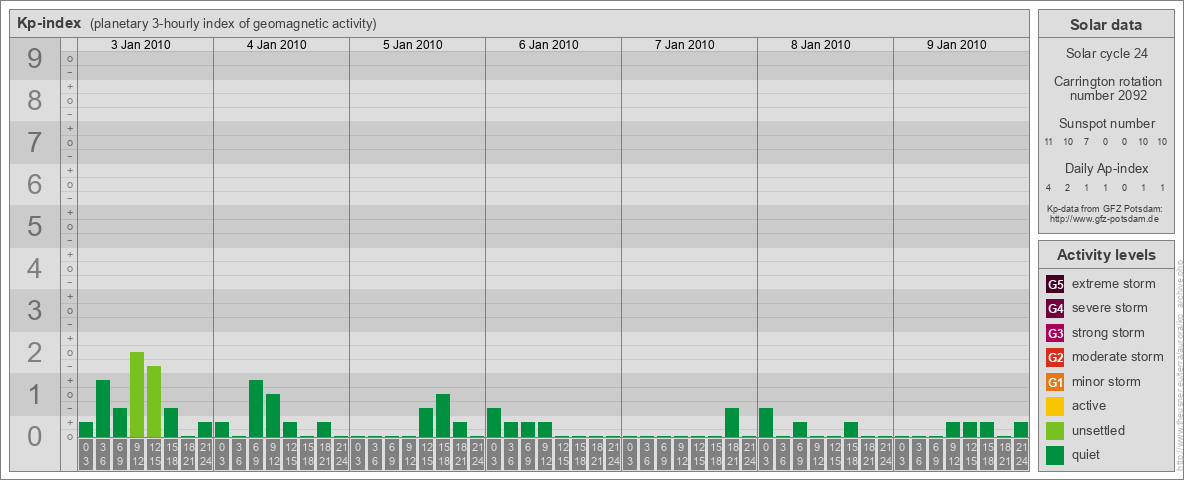This screenshot has height=480, width=1184.
Task: Select the yellow active level swatch
Action: 1055,406
